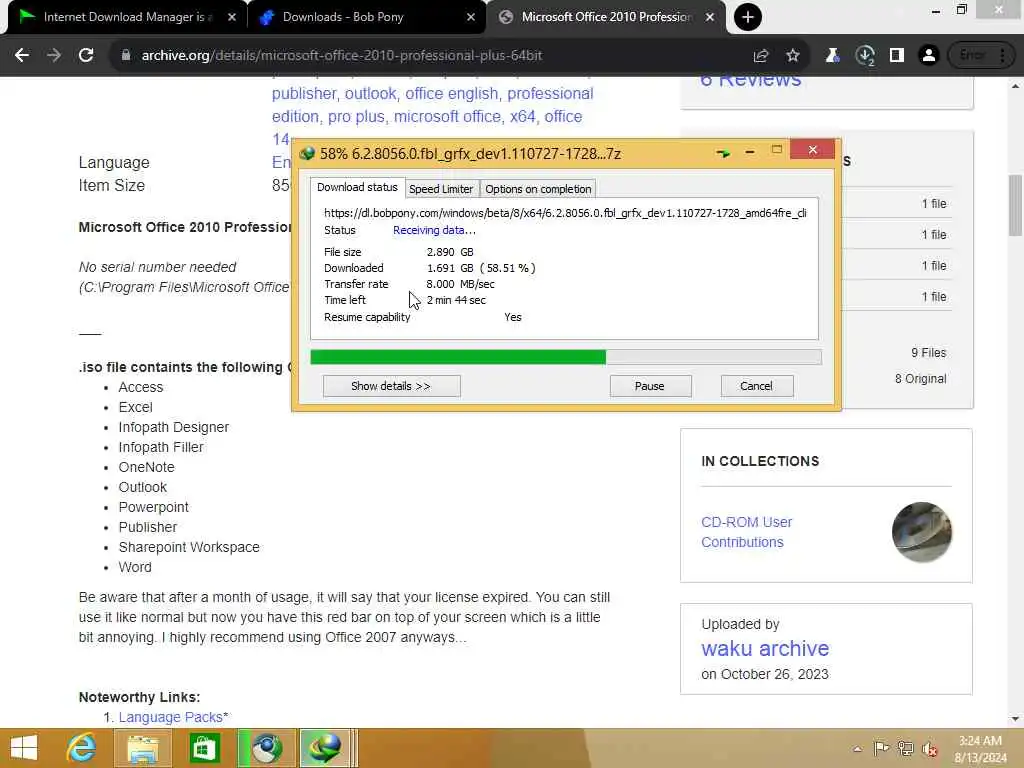1024x768 pixels.
Task: Click the CD-ROM collection thumbnail
Action: [x=921, y=532]
